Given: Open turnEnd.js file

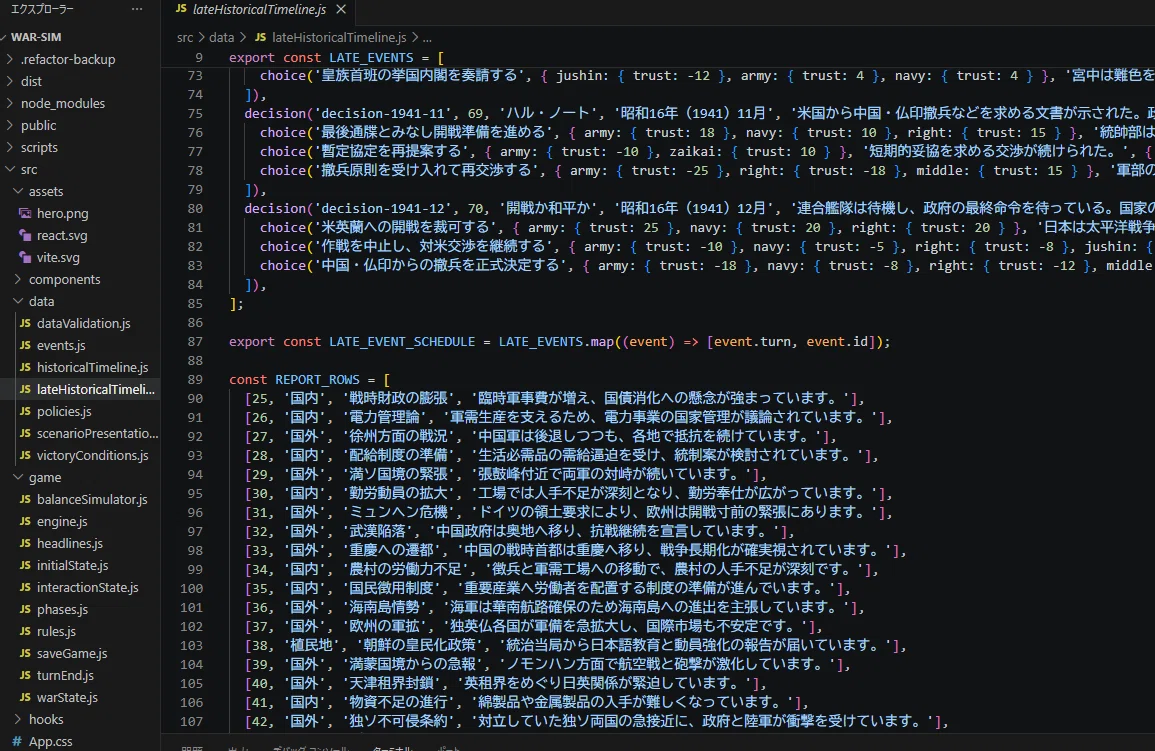Looking at the screenshot, I should click(66, 675).
